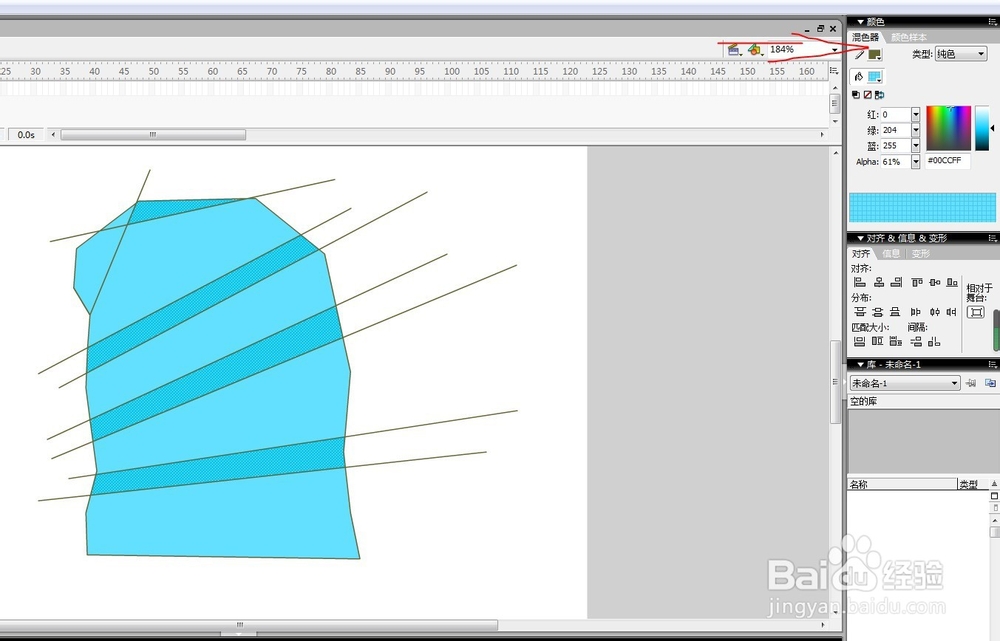The image size is (1000, 641).
Task: Click the Distribute bottom edge icon
Action: pyautogui.click(x=895, y=312)
